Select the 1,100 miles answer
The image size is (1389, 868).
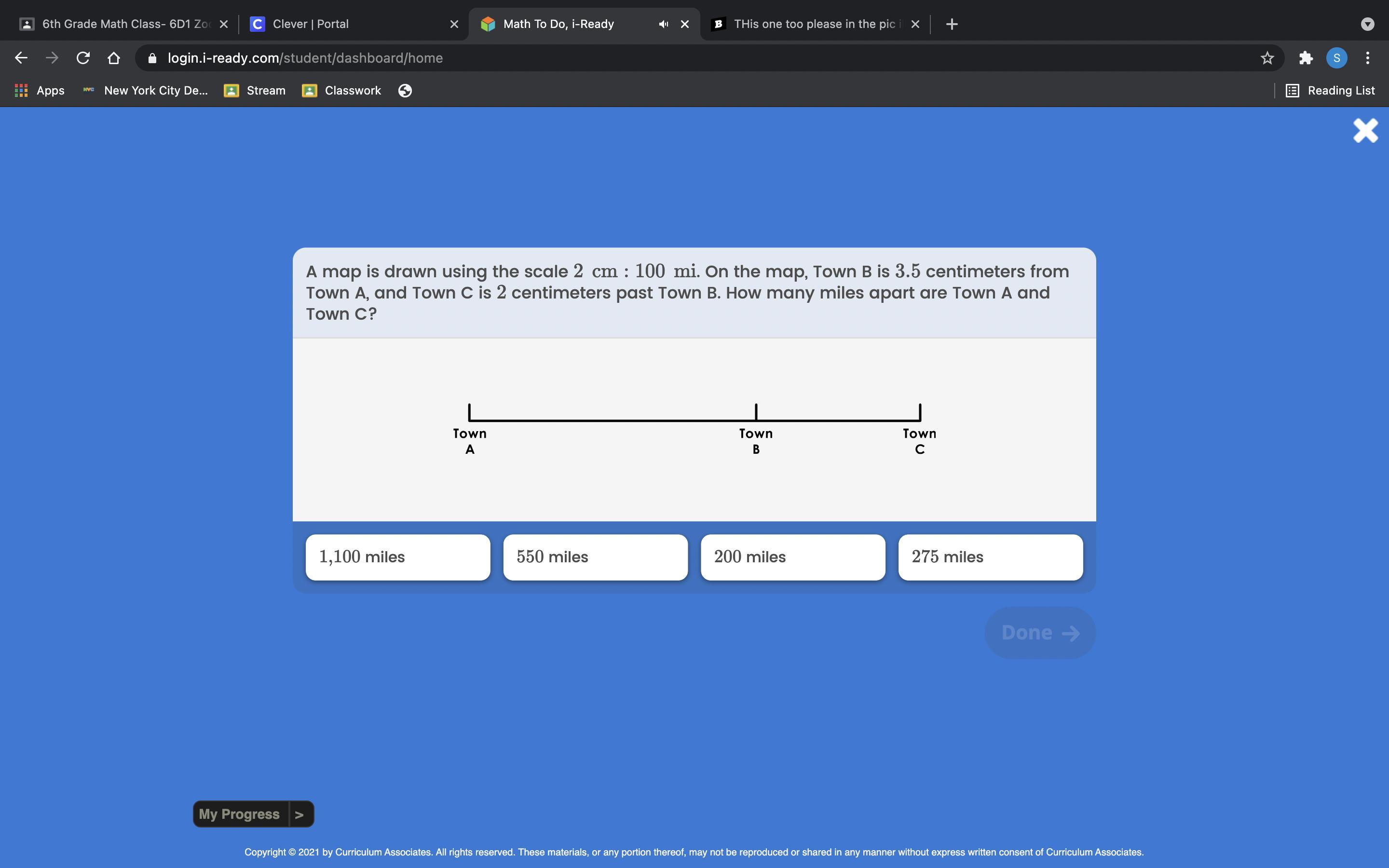pos(398,557)
